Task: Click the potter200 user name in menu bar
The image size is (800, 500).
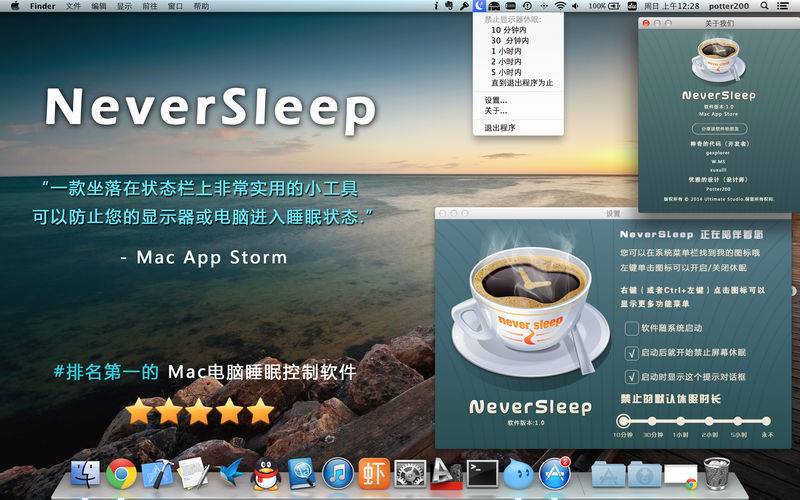Action: tap(729, 6)
